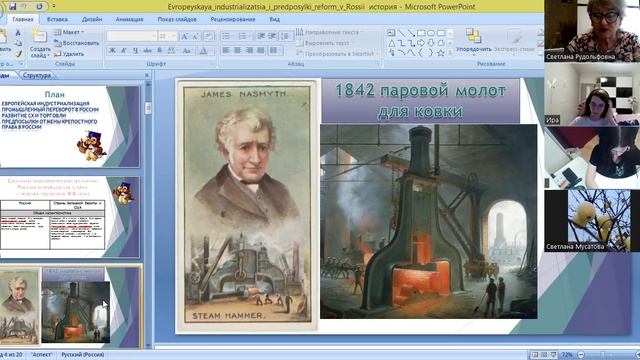The height and width of the screenshot is (360, 640).
Task: Select the План slide thumbnail
Action: tap(69, 126)
